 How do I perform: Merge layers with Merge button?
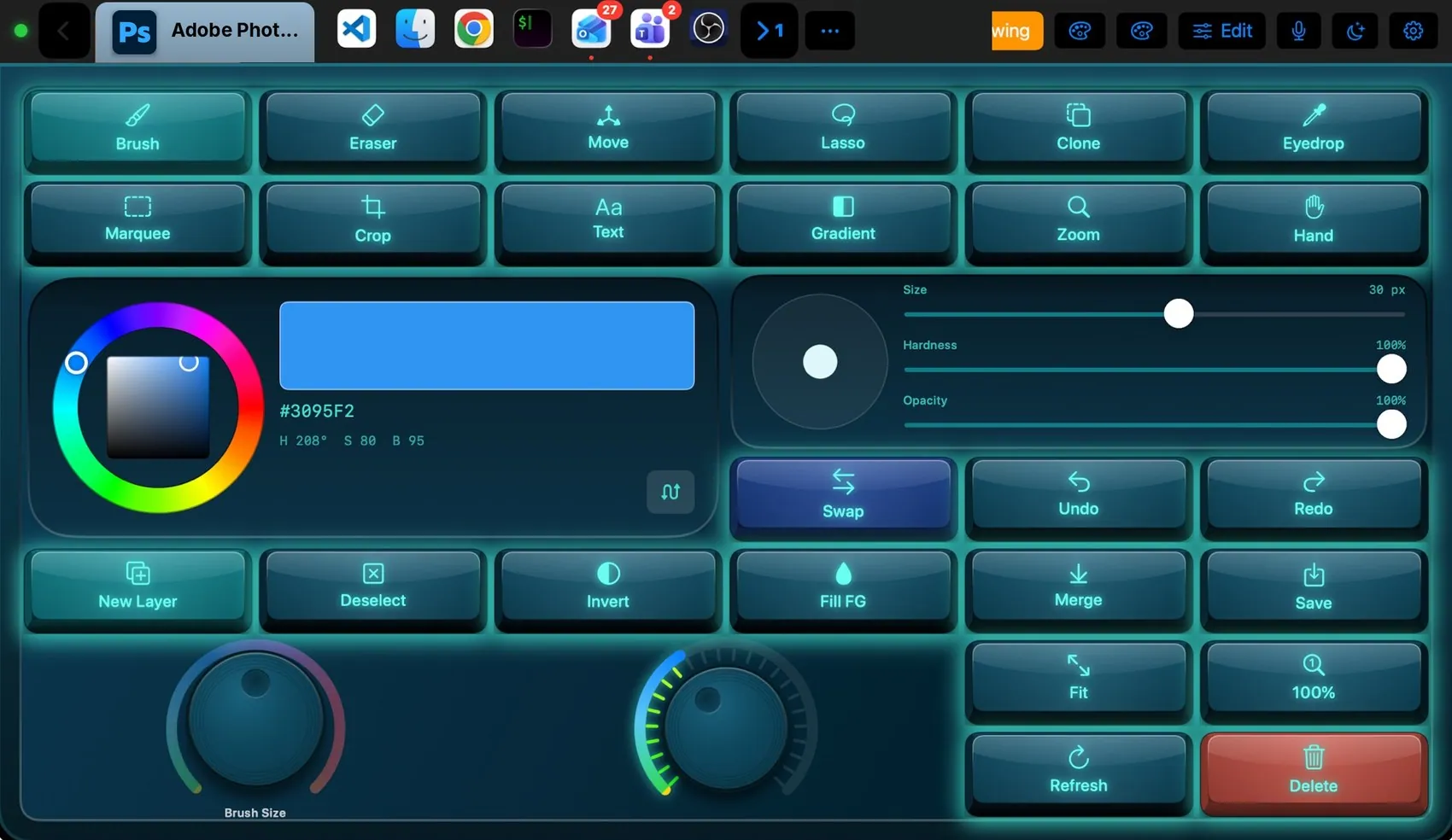pyautogui.click(x=1079, y=586)
